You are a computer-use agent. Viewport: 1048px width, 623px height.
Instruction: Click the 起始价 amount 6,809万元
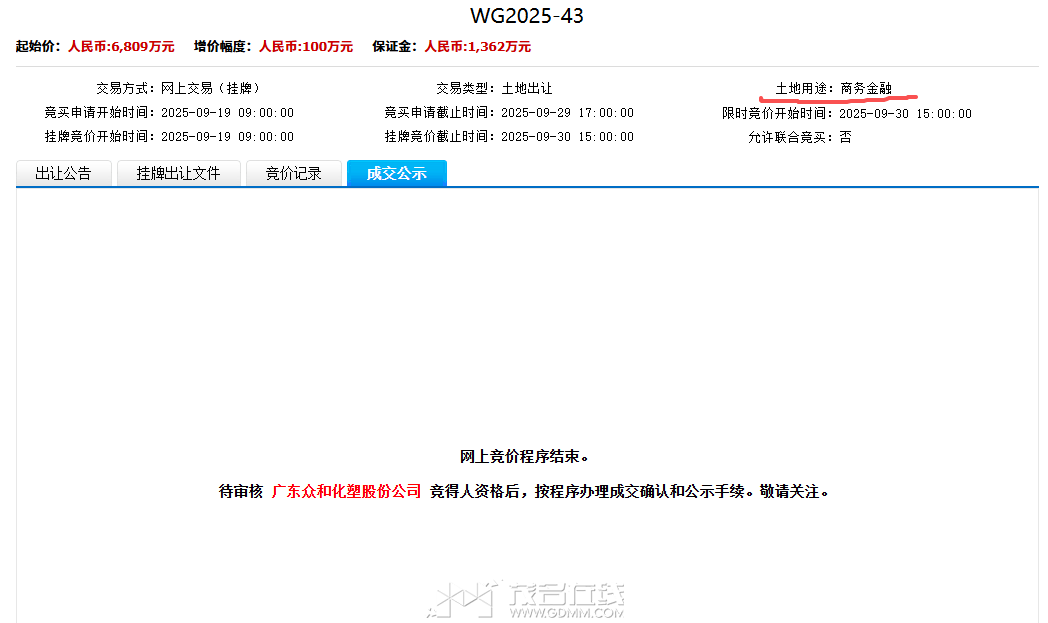point(121,46)
